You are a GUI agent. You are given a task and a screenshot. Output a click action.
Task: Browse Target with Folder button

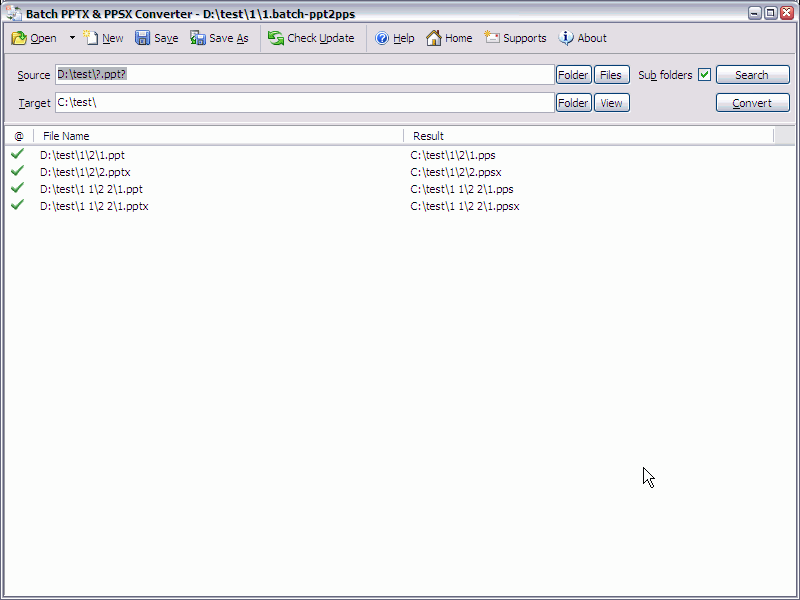[573, 103]
